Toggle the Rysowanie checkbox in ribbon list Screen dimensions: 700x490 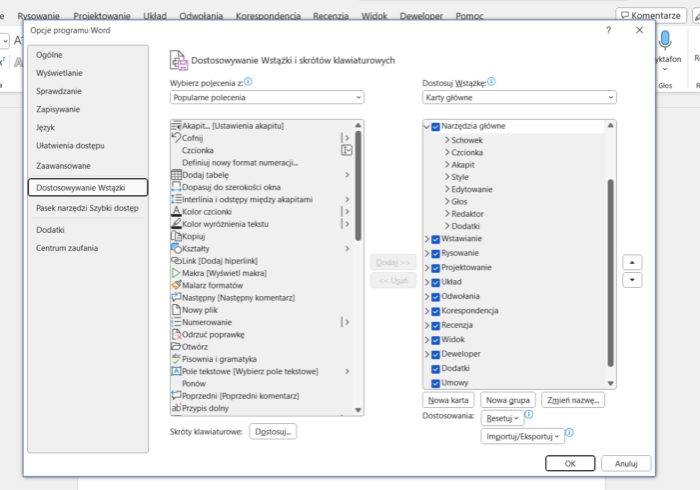tap(435, 253)
